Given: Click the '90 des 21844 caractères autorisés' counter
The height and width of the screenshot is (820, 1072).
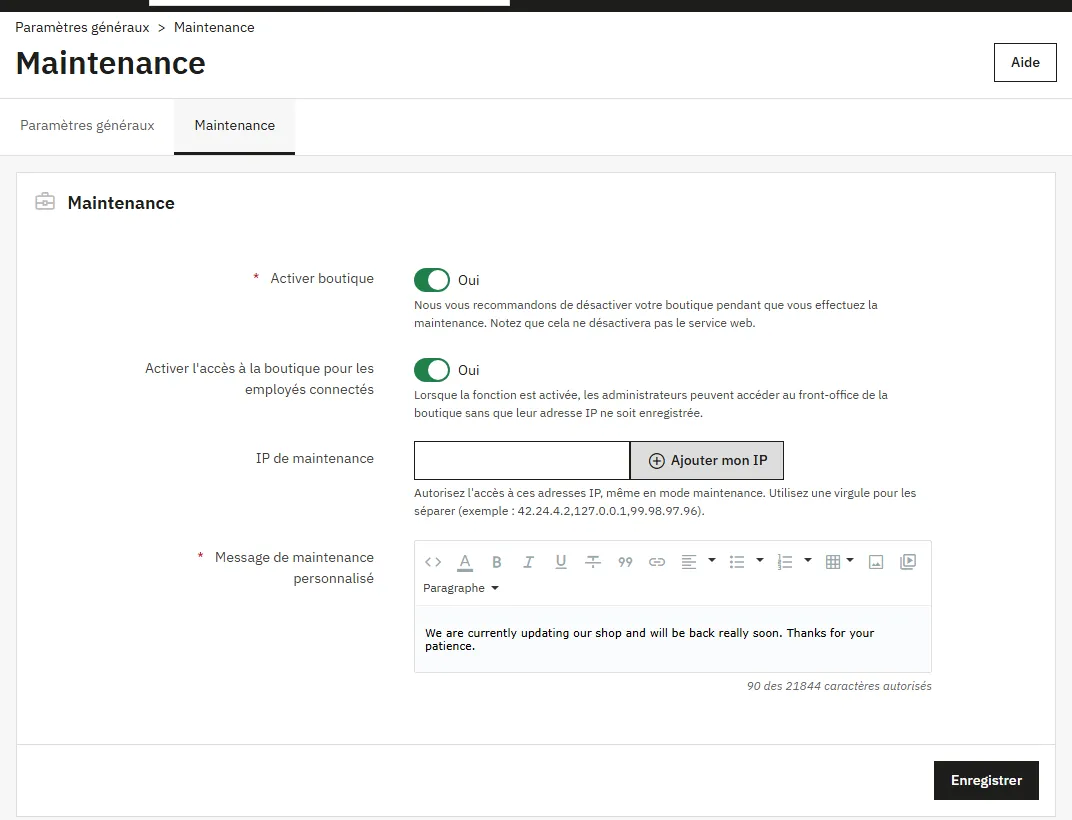Looking at the screenshot, I should [x=839, y=686].
